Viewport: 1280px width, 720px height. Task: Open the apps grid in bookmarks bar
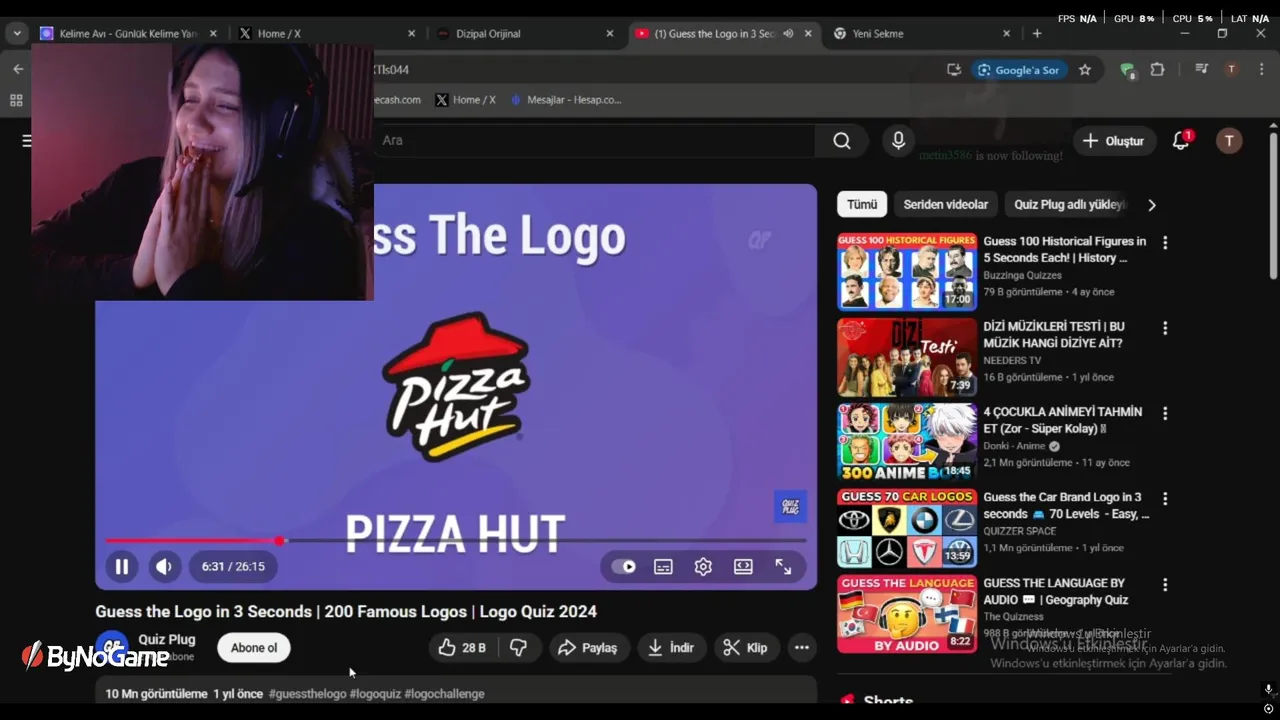(16, 100)
